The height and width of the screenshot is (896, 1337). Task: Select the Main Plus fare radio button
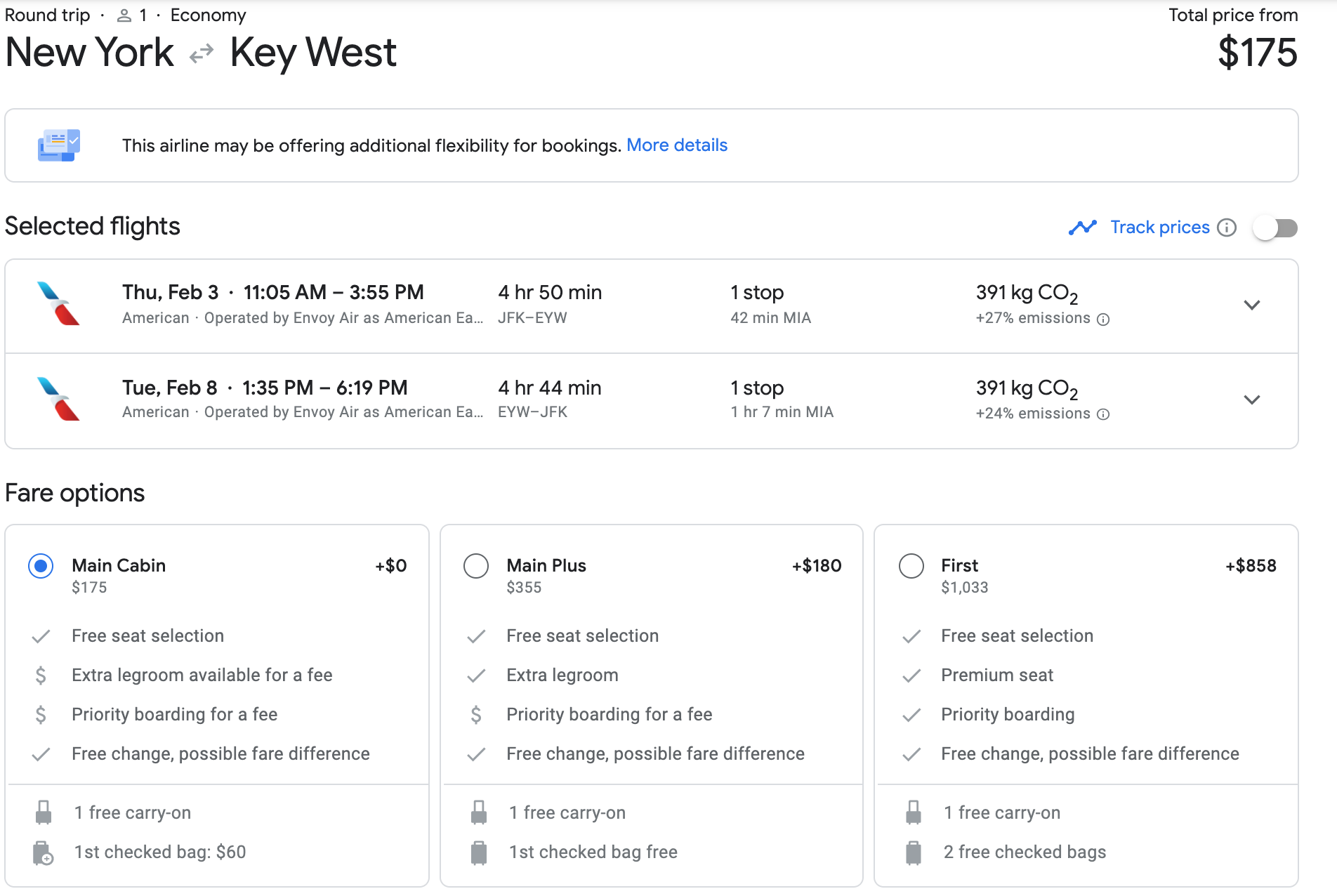pyautogui.click(x=476, y=566)
